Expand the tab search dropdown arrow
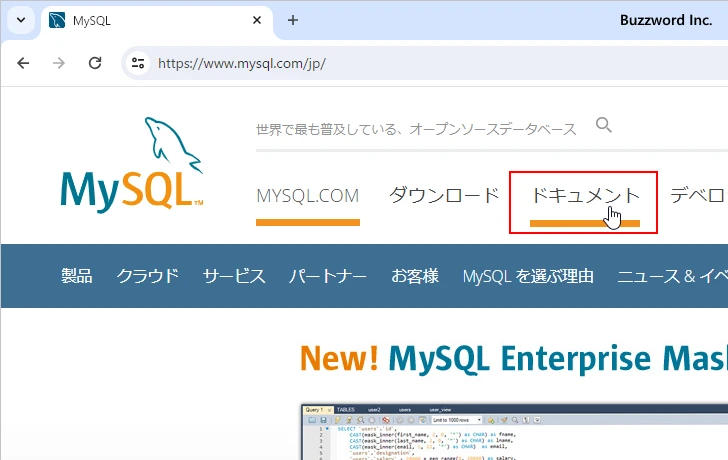 point(20,20)
